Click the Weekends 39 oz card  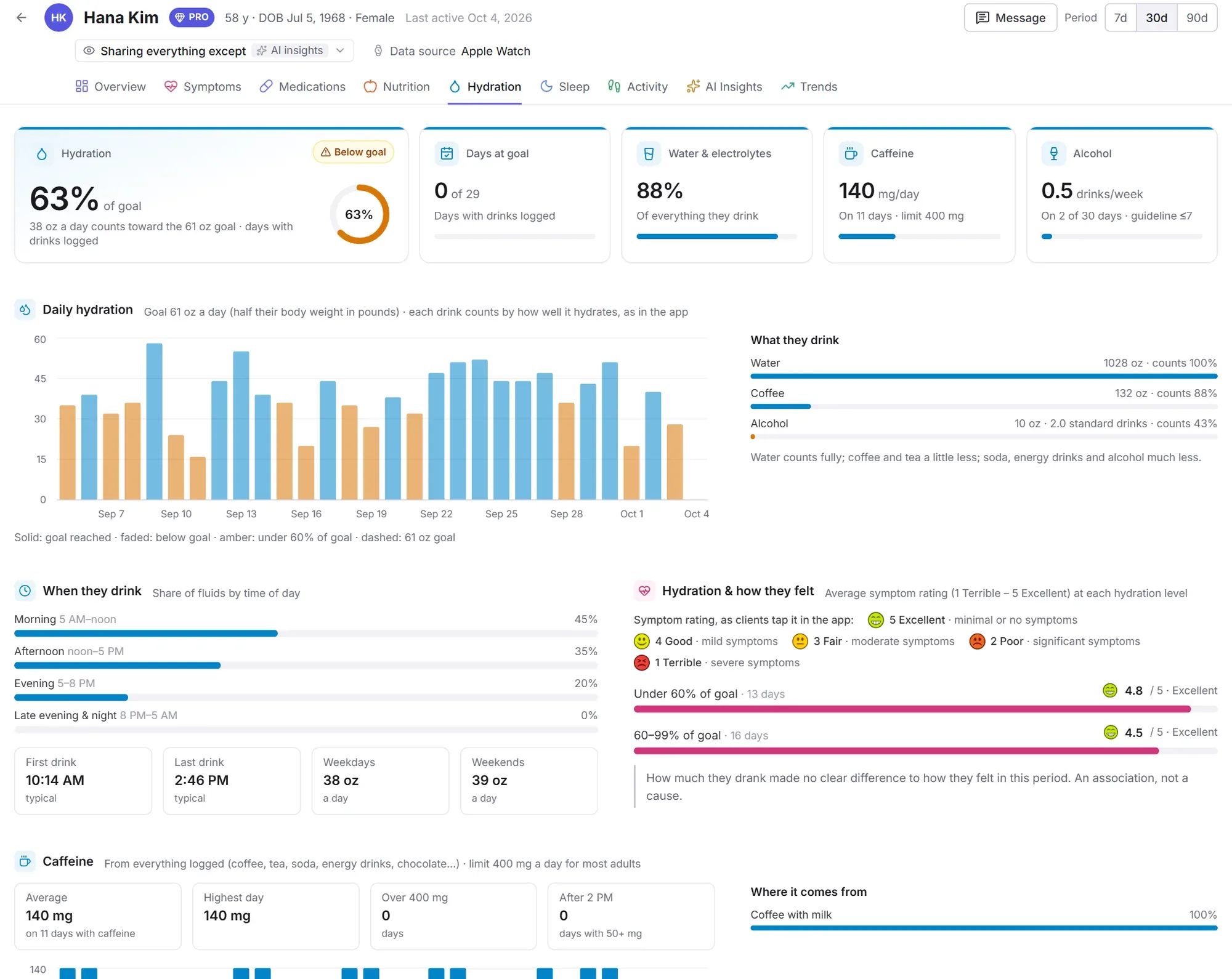[529, 781]
